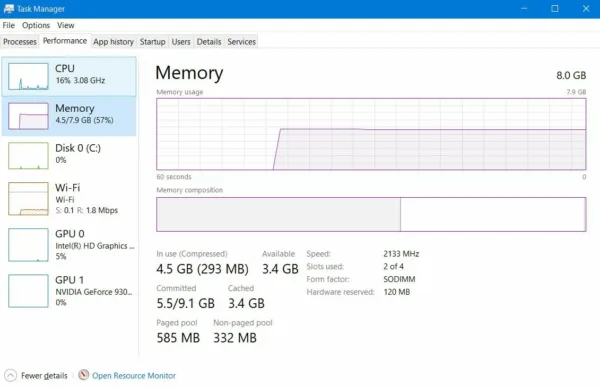600x388 pixels.
Task: Collapse view with Fewer details arrow
Action: 11,375
